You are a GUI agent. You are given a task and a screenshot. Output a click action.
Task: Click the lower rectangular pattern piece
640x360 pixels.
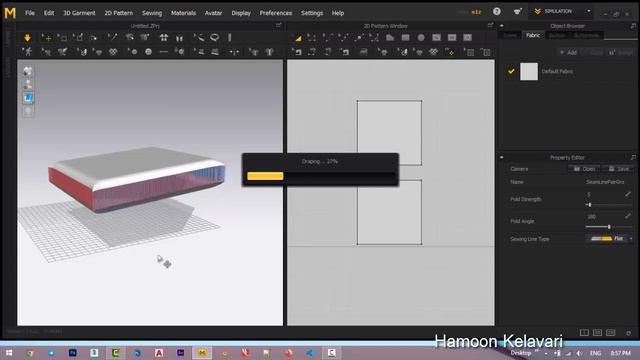pos(389,212)
